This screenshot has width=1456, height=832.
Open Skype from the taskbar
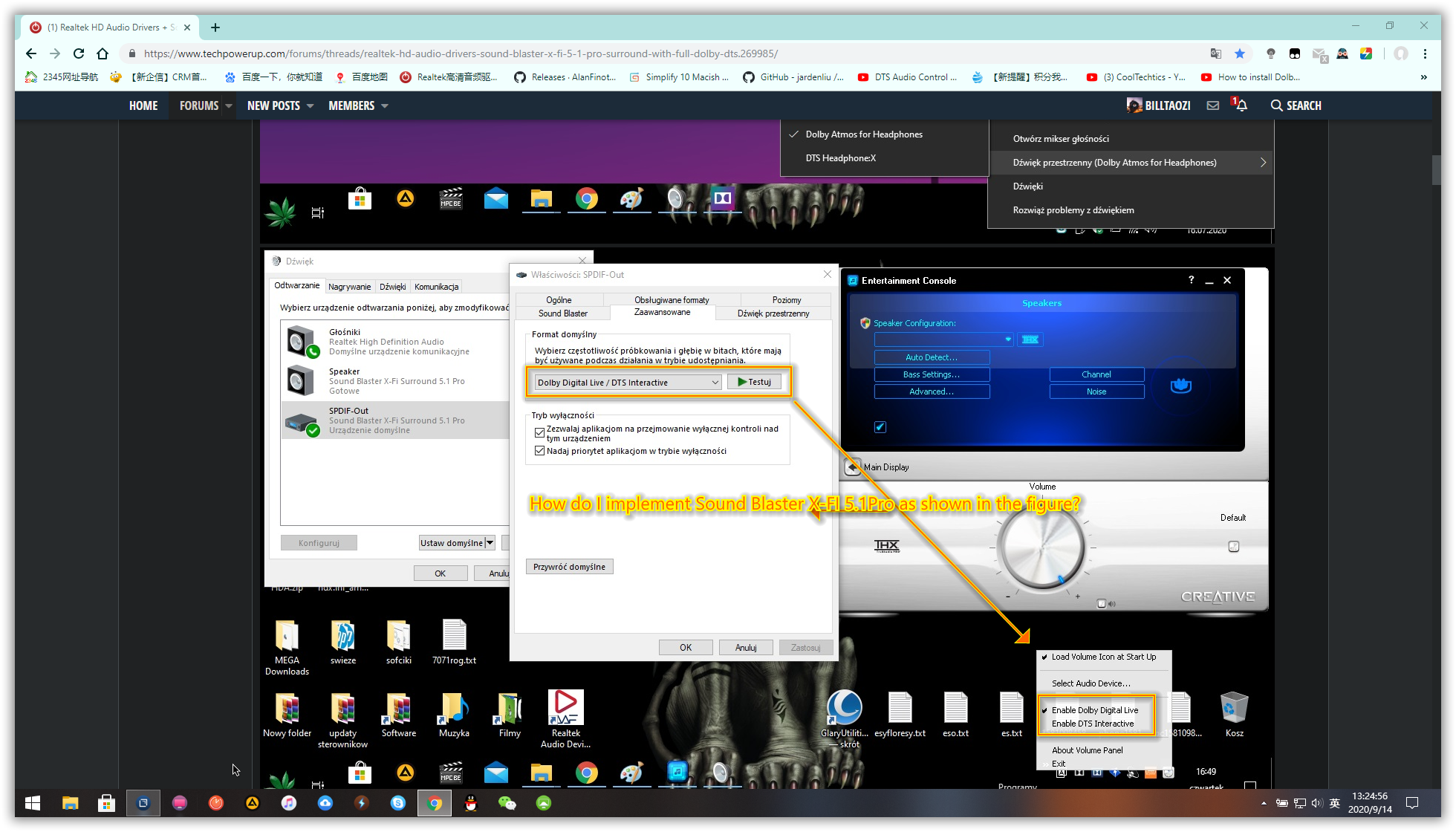pyautogui.click(x=398, y=803)
